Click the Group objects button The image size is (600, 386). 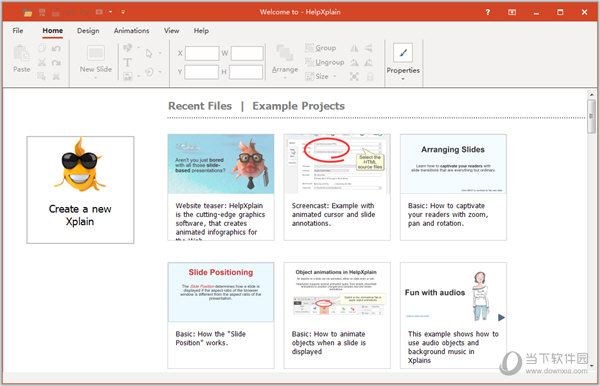(321, 48)
